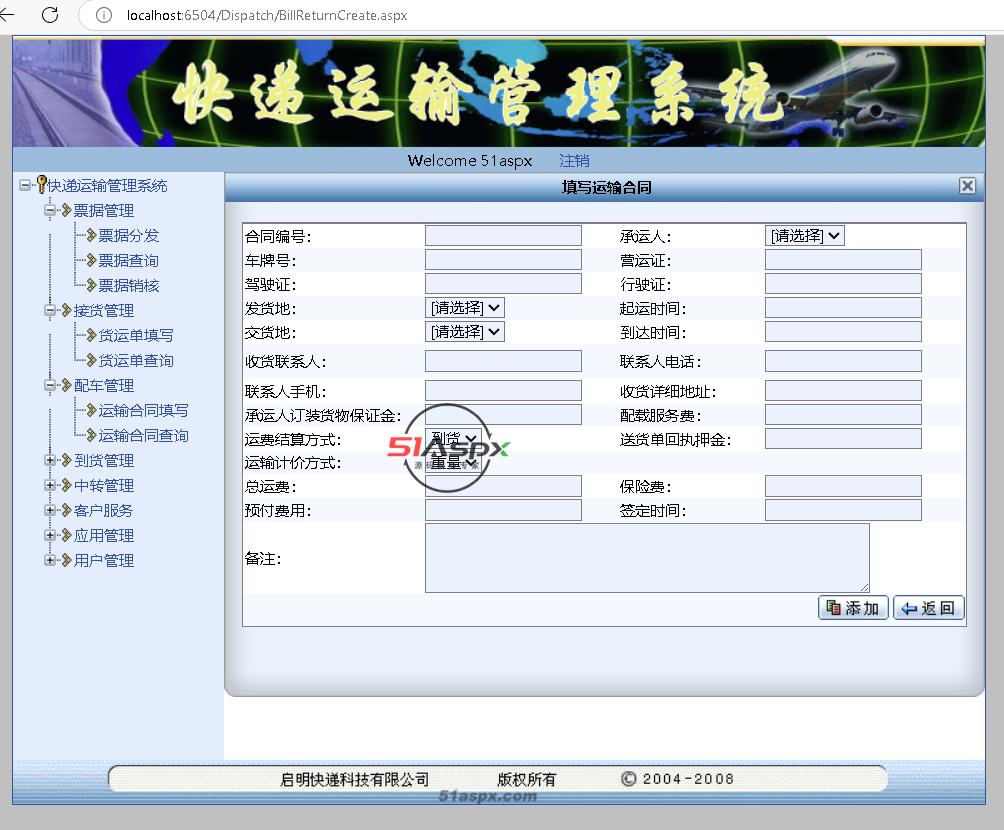Click the 联系人电话 input field
This screenshot has height=830, width=1004.
pyautogui.click(x=843, y=361)
